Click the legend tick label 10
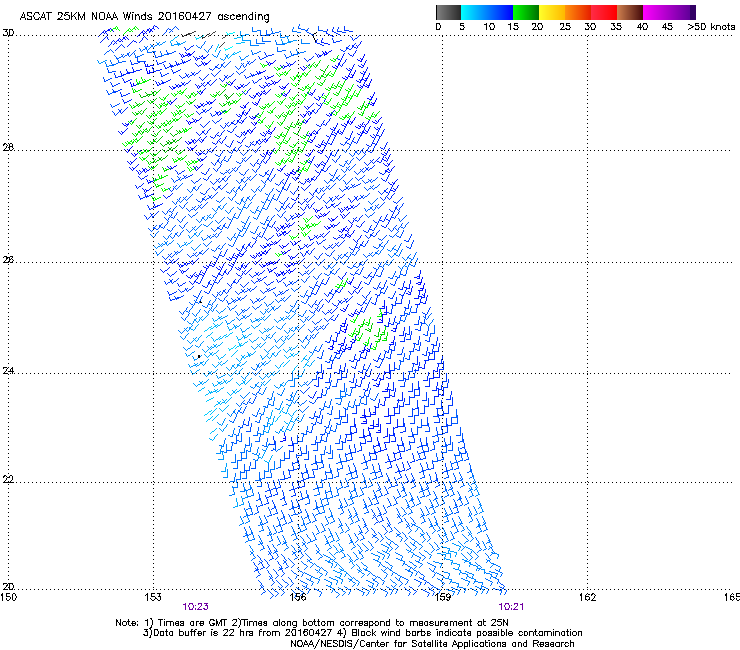 point(489,27)
